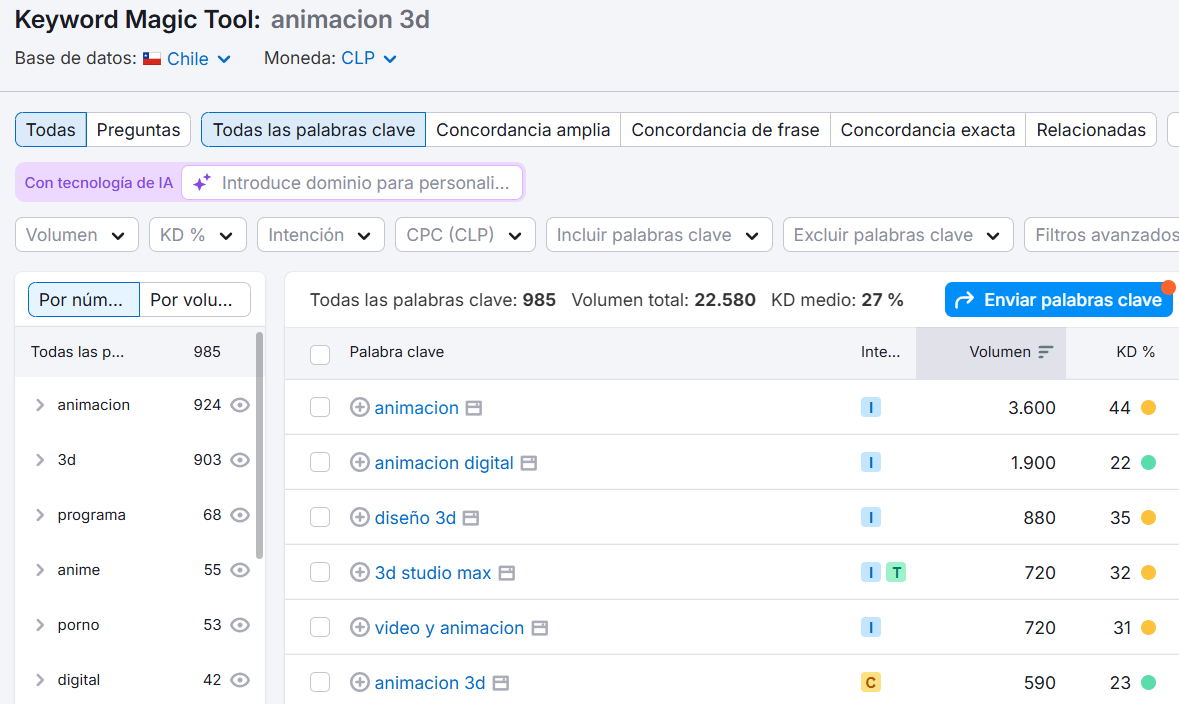Open SERP view icon next to 'animacion'
Viewport: 1179px width, 704px height.
474,408
